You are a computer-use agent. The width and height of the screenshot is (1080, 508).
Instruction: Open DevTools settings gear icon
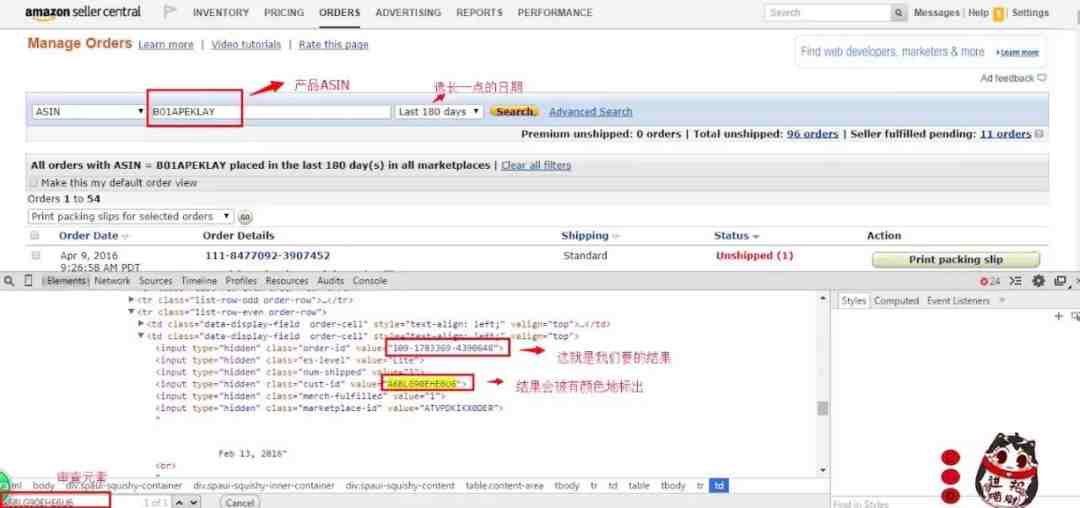coord(1039,281)
